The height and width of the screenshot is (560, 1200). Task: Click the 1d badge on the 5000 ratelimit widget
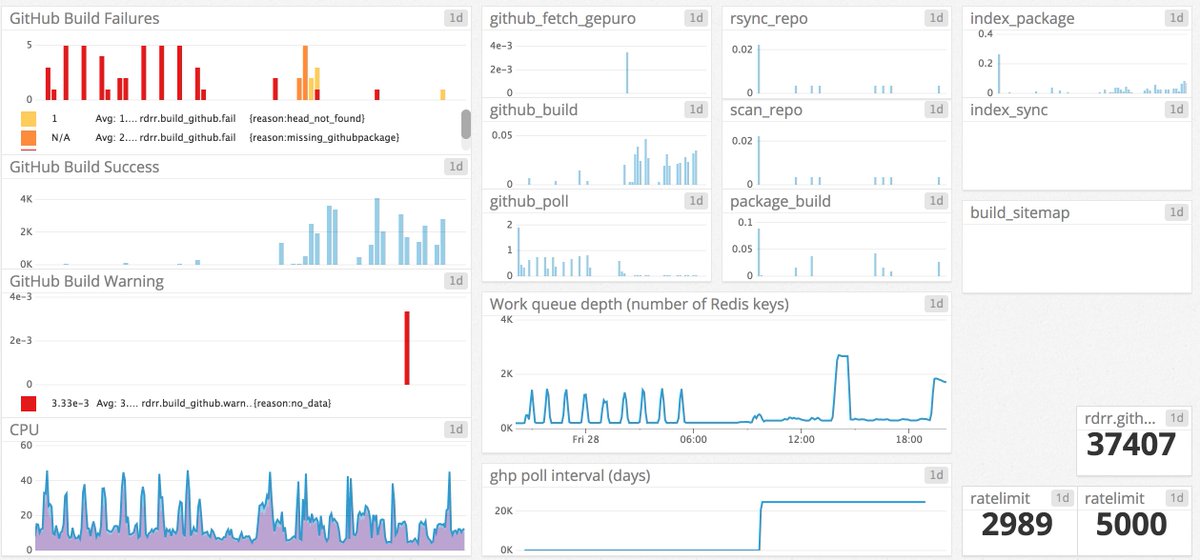click(x=1176, y=498)
